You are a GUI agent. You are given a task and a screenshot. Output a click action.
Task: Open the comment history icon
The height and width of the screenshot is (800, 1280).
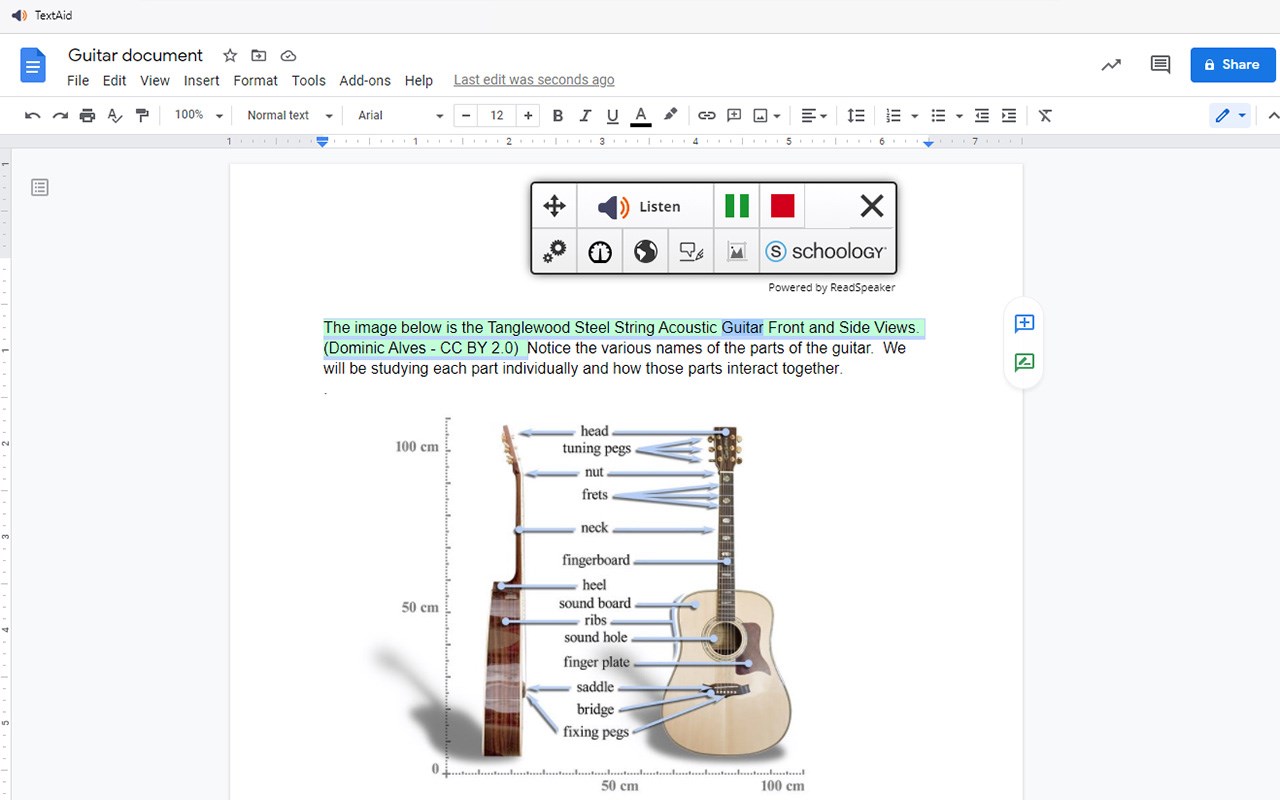click(1160, 65)
